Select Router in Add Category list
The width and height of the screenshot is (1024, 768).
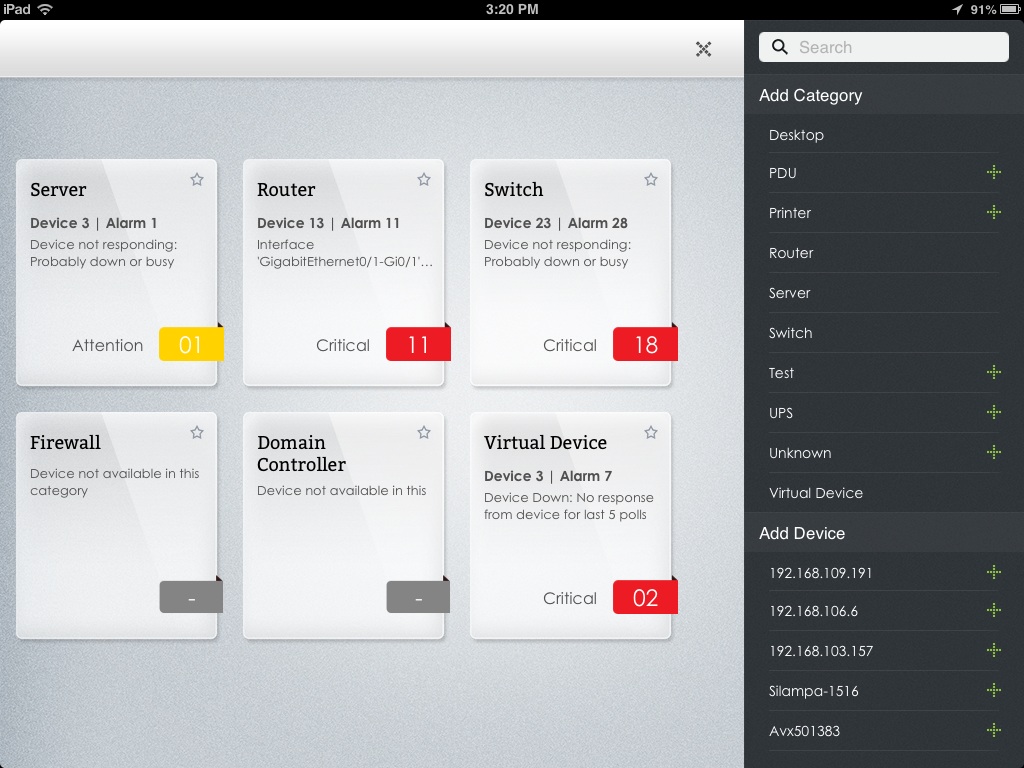(884, 253)
